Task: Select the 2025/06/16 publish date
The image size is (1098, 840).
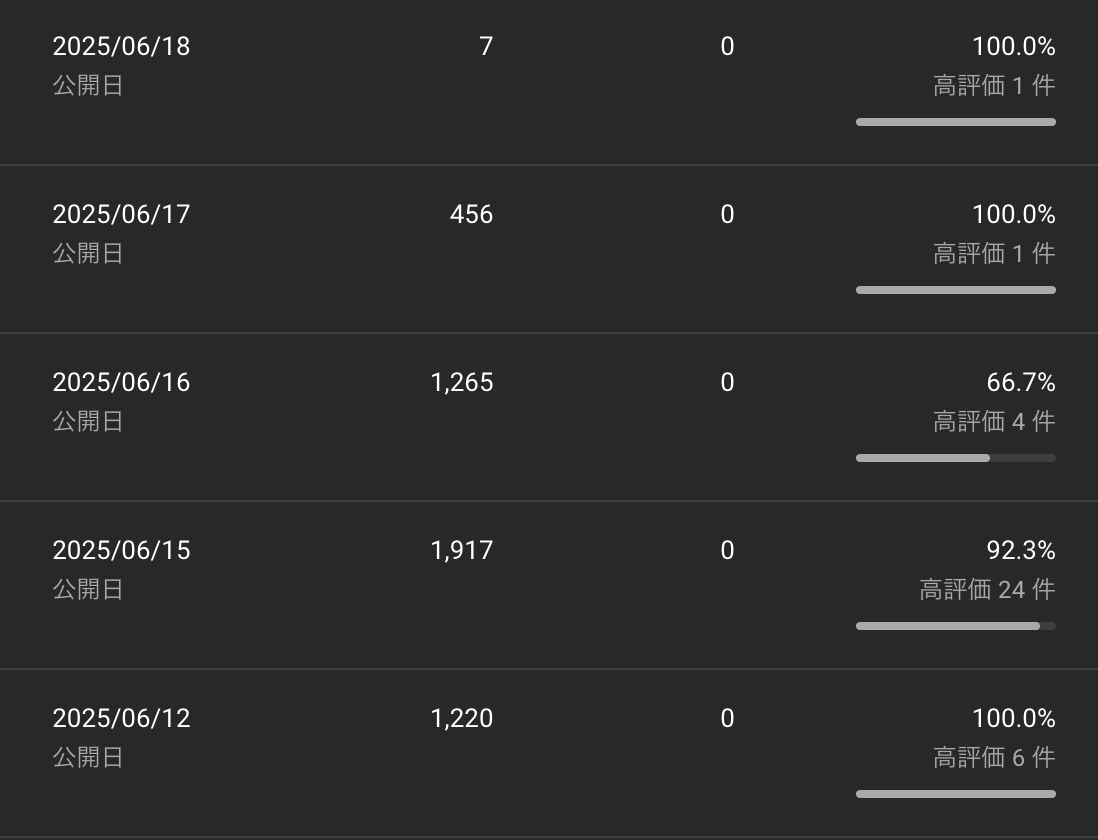Action: pos(121,382)
